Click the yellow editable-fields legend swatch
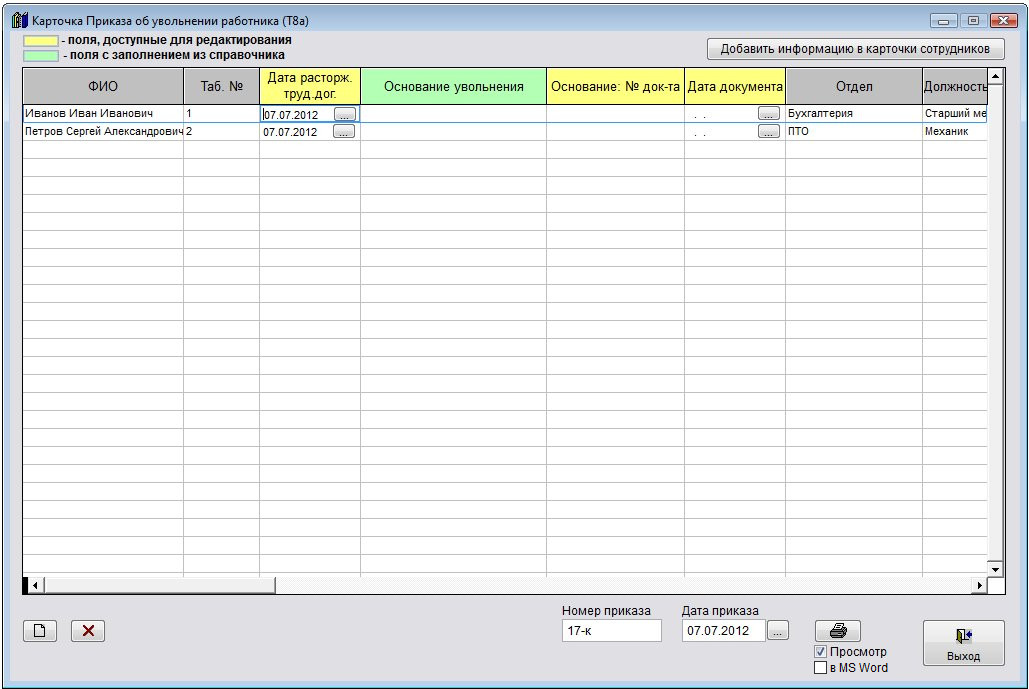Image resolution: width=1029 pixels, height=689 pixels. (x=41, y=41)
